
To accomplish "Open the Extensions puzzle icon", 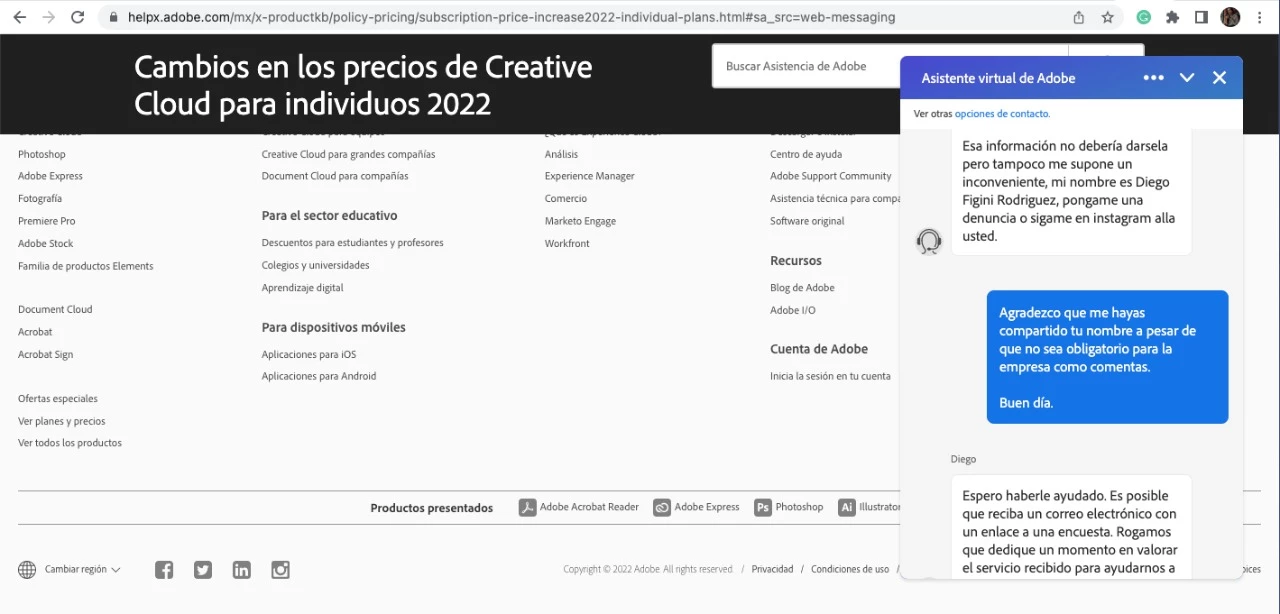I will coord(1173,17).
